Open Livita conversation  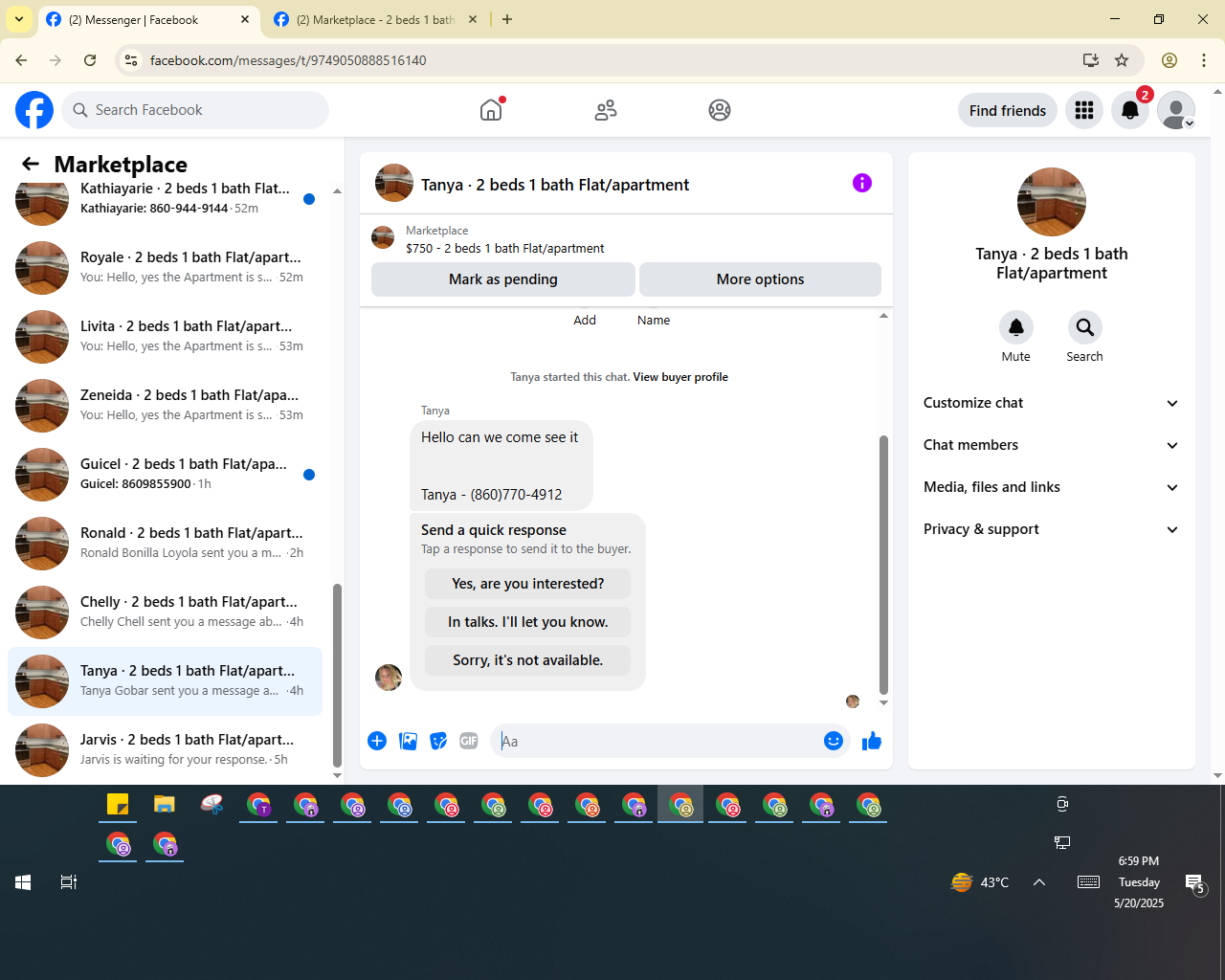click(x=165, y=337)
